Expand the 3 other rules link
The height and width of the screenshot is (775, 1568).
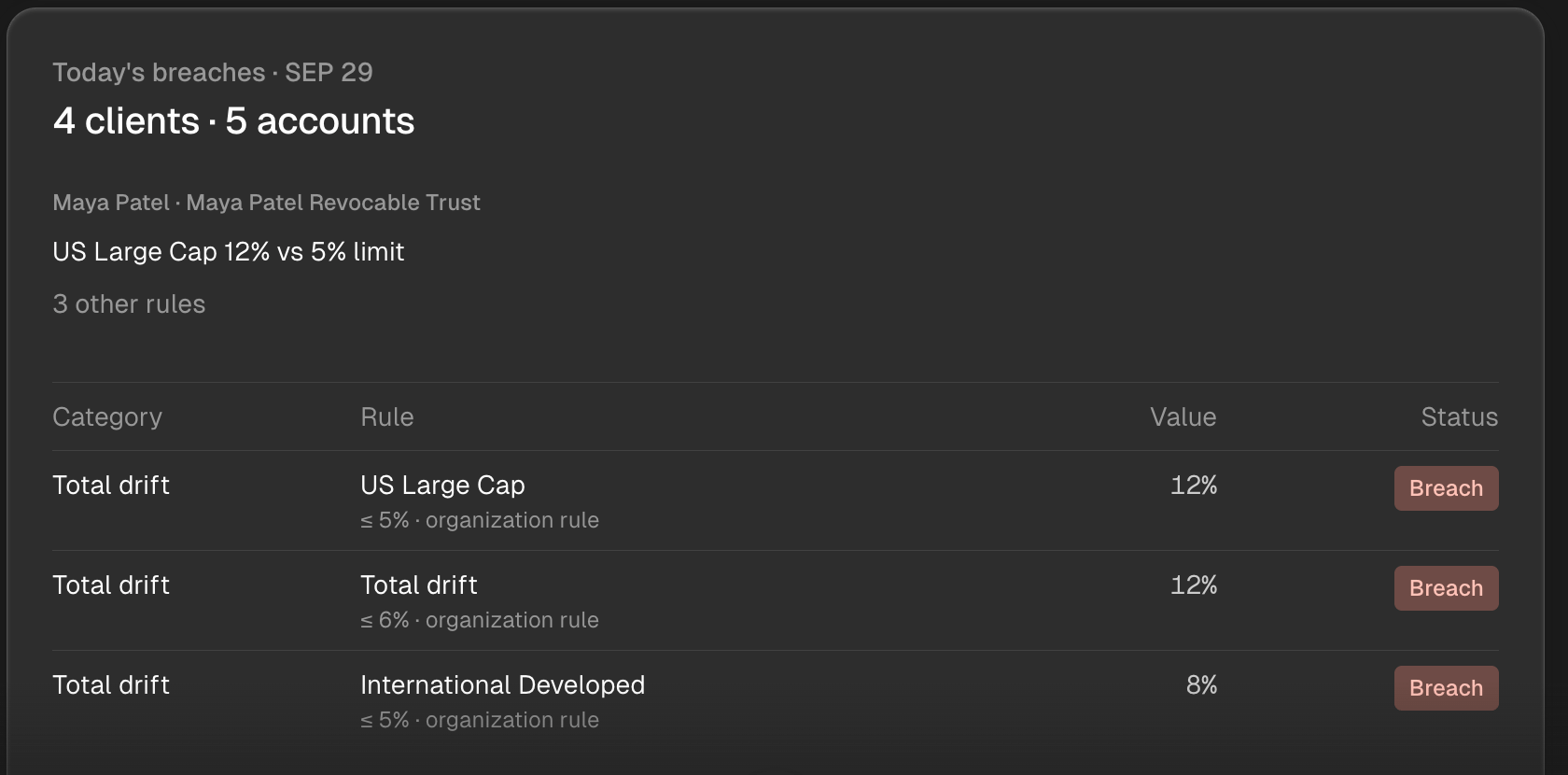pos(129,304)
